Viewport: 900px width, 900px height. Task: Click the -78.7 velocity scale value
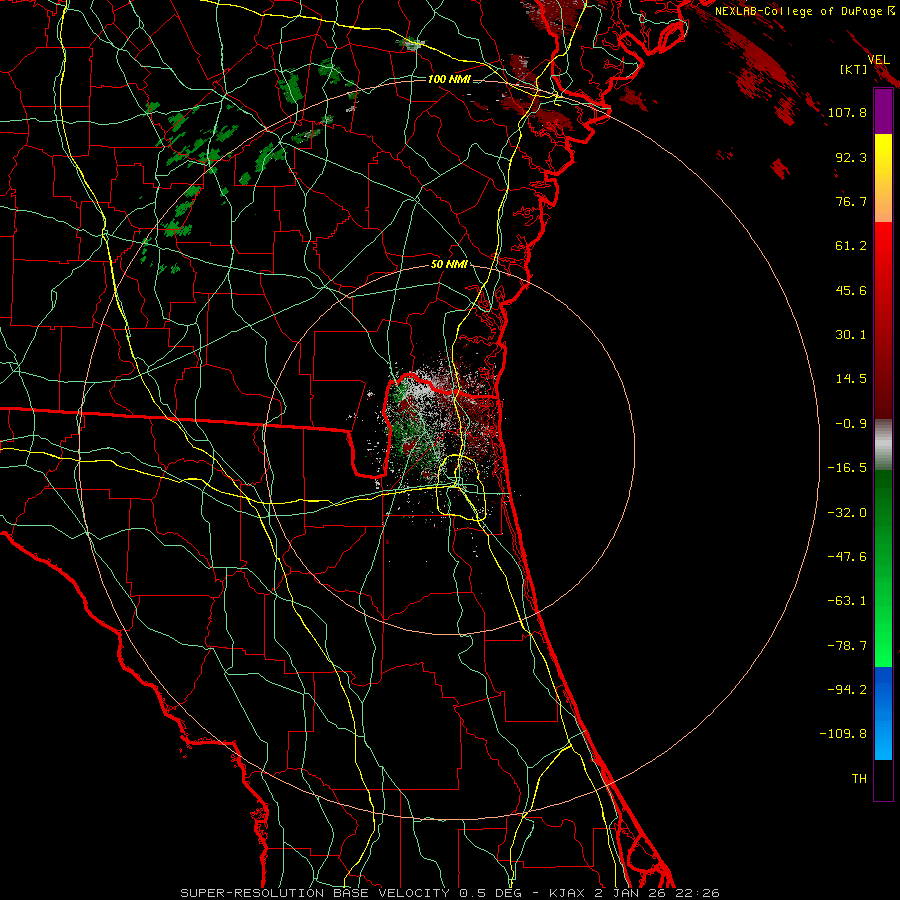pos(847,646)
